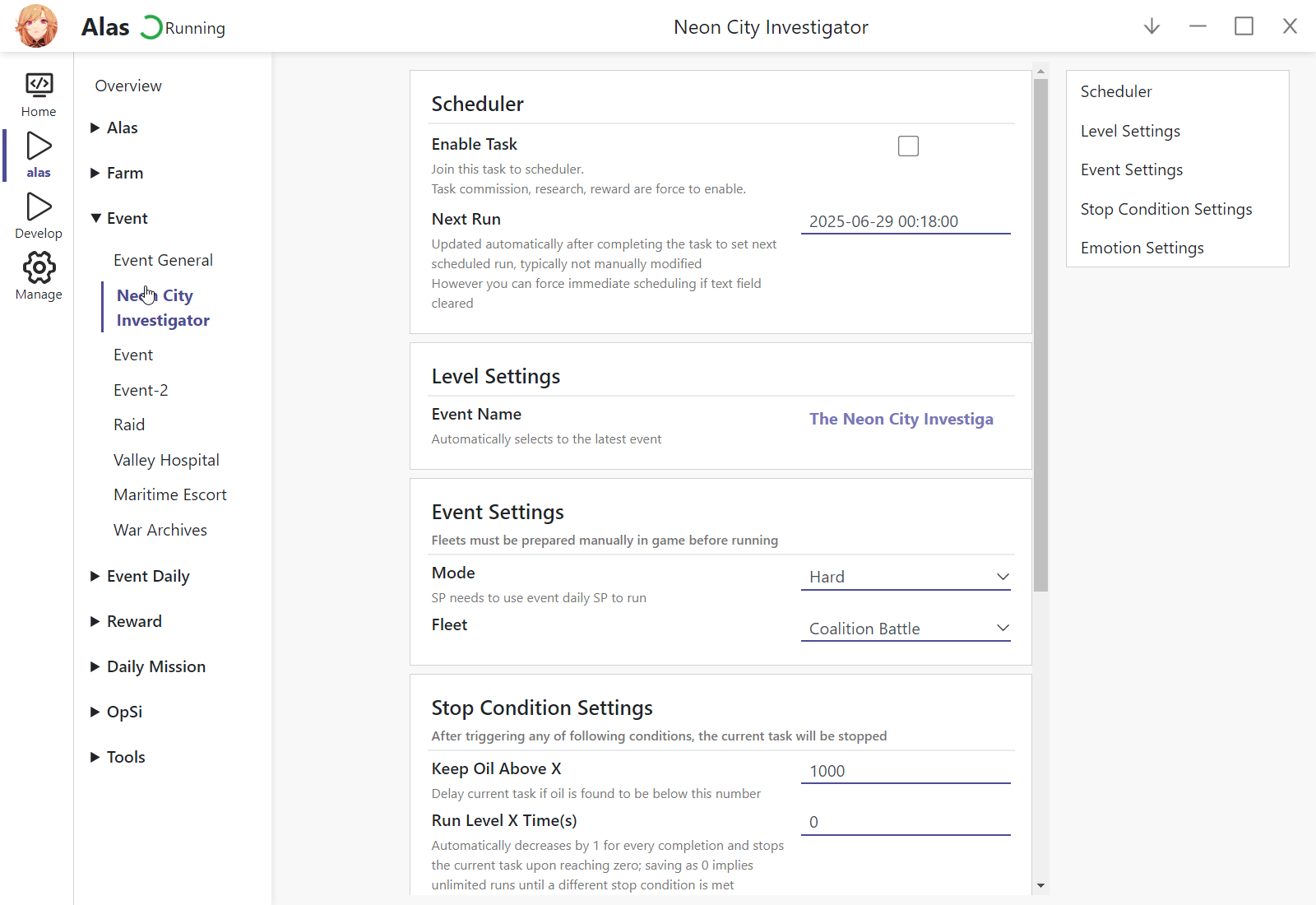Open the Develop section icon

39,207
